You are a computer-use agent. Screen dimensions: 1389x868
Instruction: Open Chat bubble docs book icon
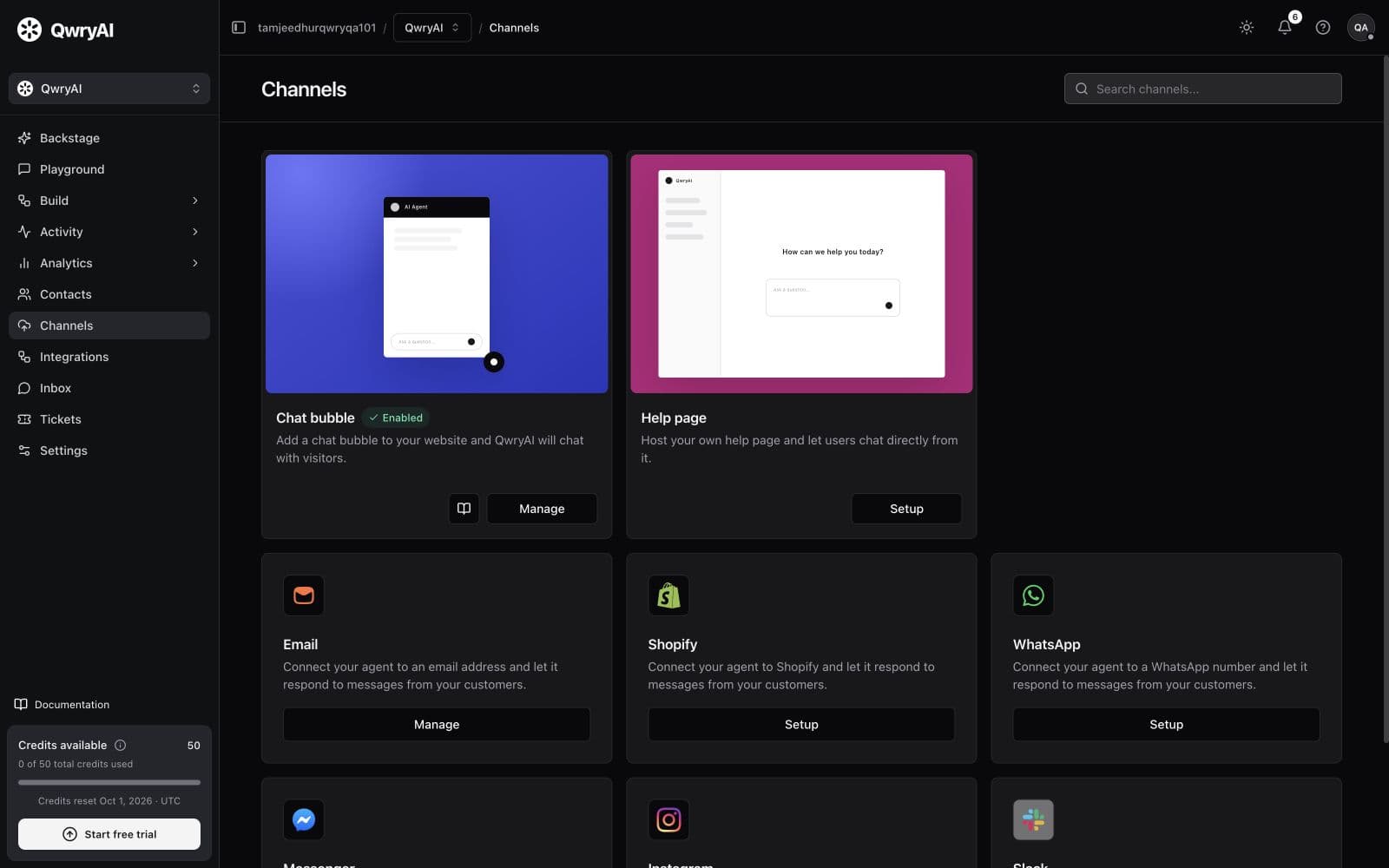[464, 509]
